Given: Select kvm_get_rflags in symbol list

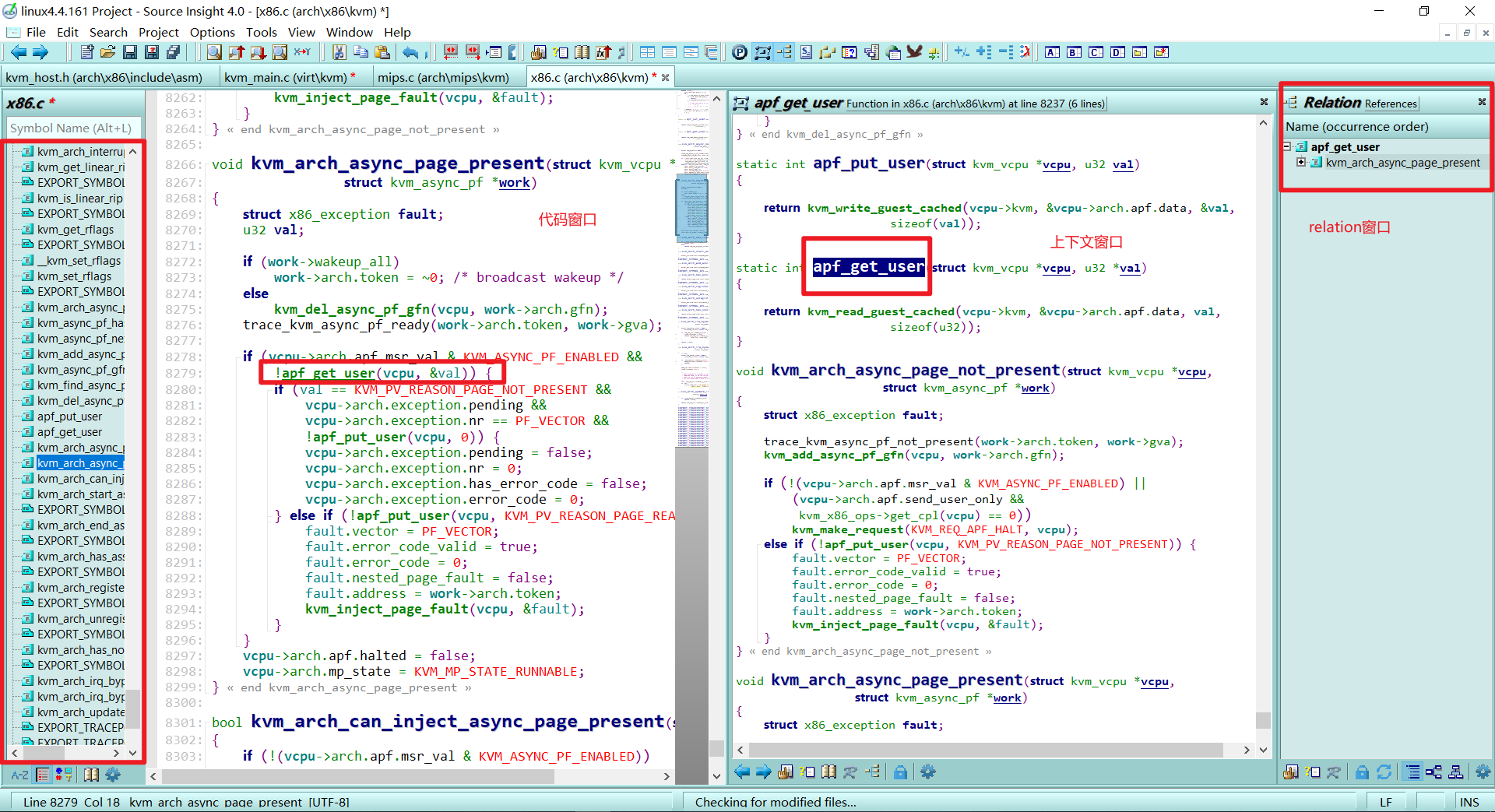Looking at the screenshot, I should pos(75,229).
